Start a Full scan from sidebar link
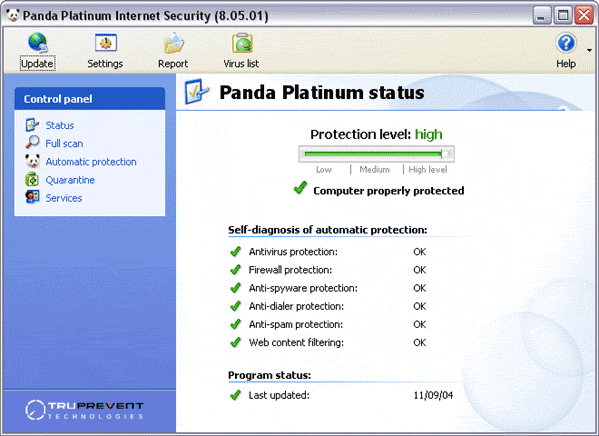Viewport: 599px width, 436px height. pyautogui.click(x=64, y=144)
